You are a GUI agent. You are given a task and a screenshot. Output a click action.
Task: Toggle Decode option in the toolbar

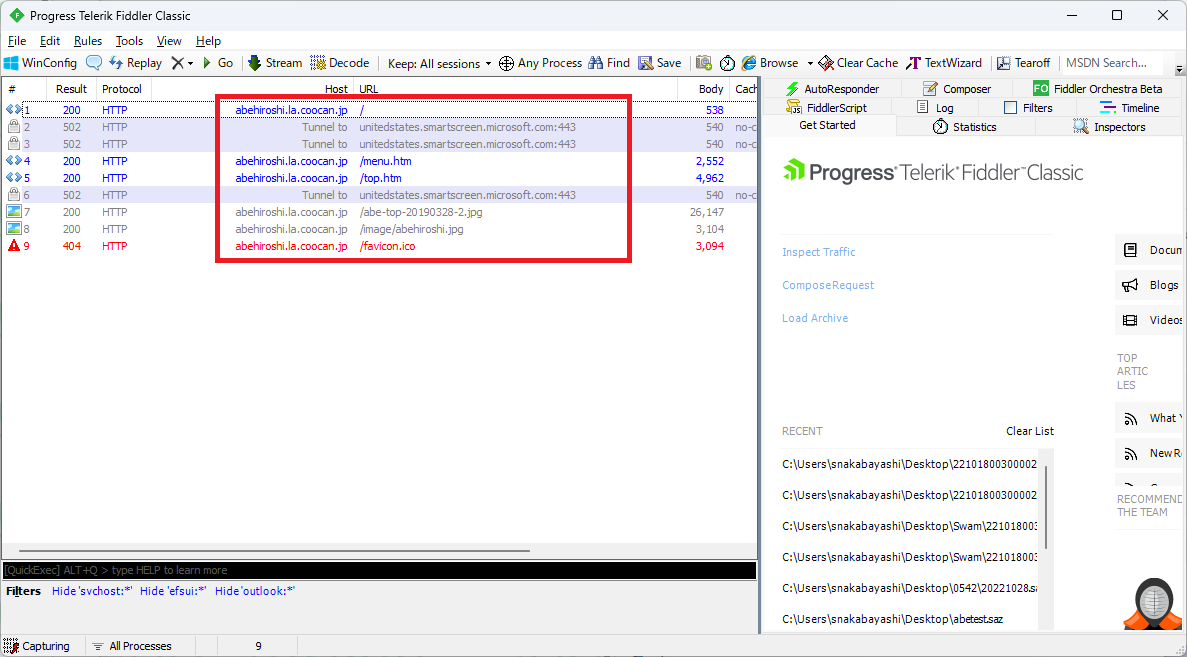[x=340, y=63]
